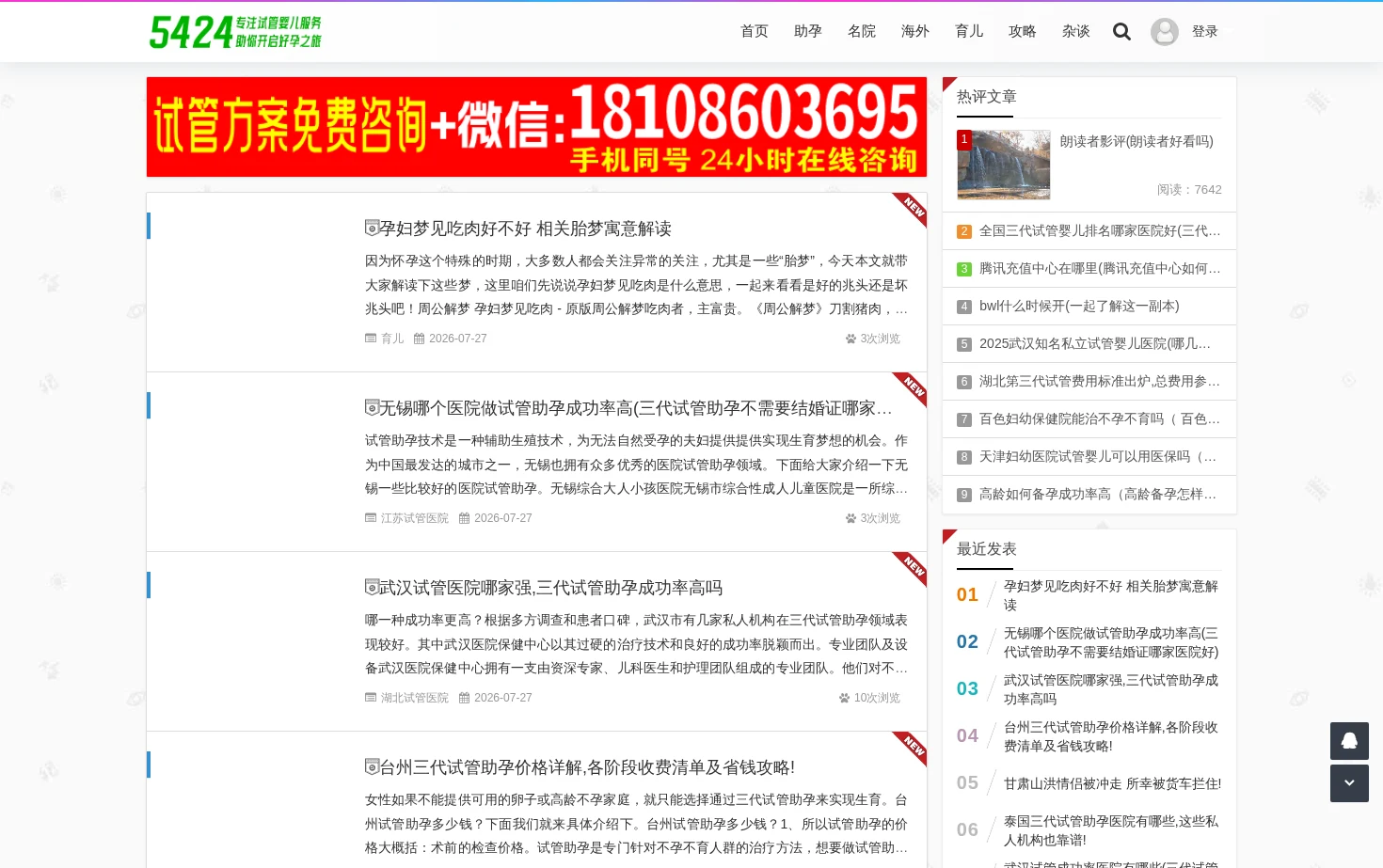The height and width of the screenshot is (868, 1383).
Task: Open the waterfall thumbnail in 热评文章
Action: point(1004,165)
